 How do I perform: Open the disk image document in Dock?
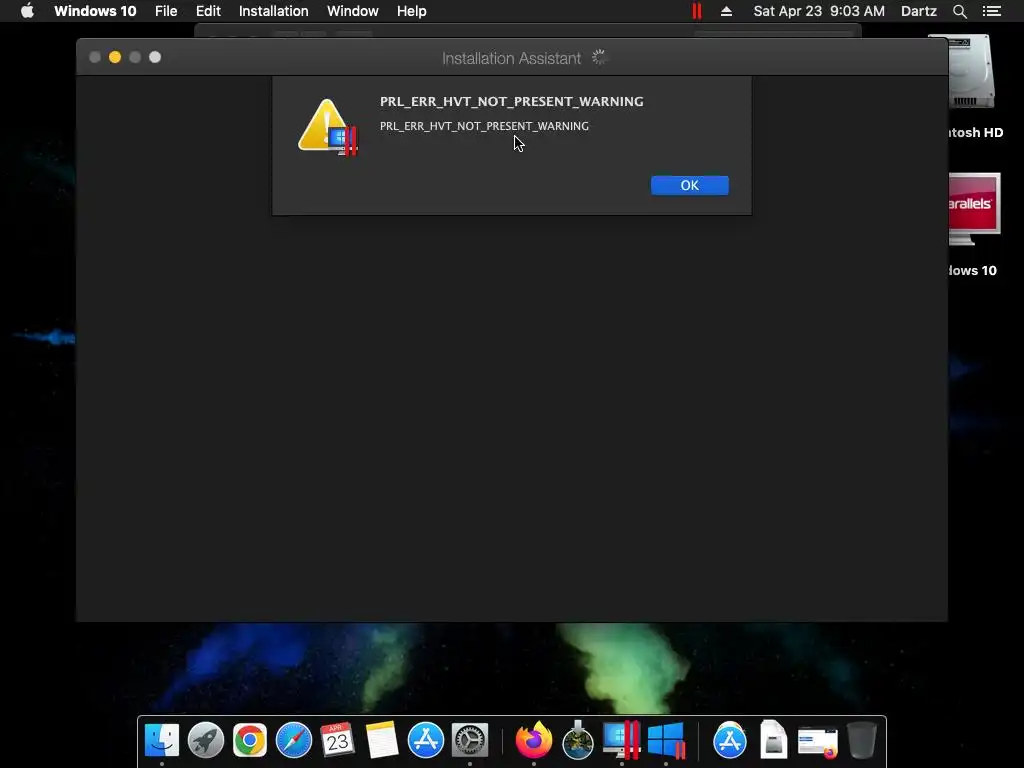tap(774, 741)
